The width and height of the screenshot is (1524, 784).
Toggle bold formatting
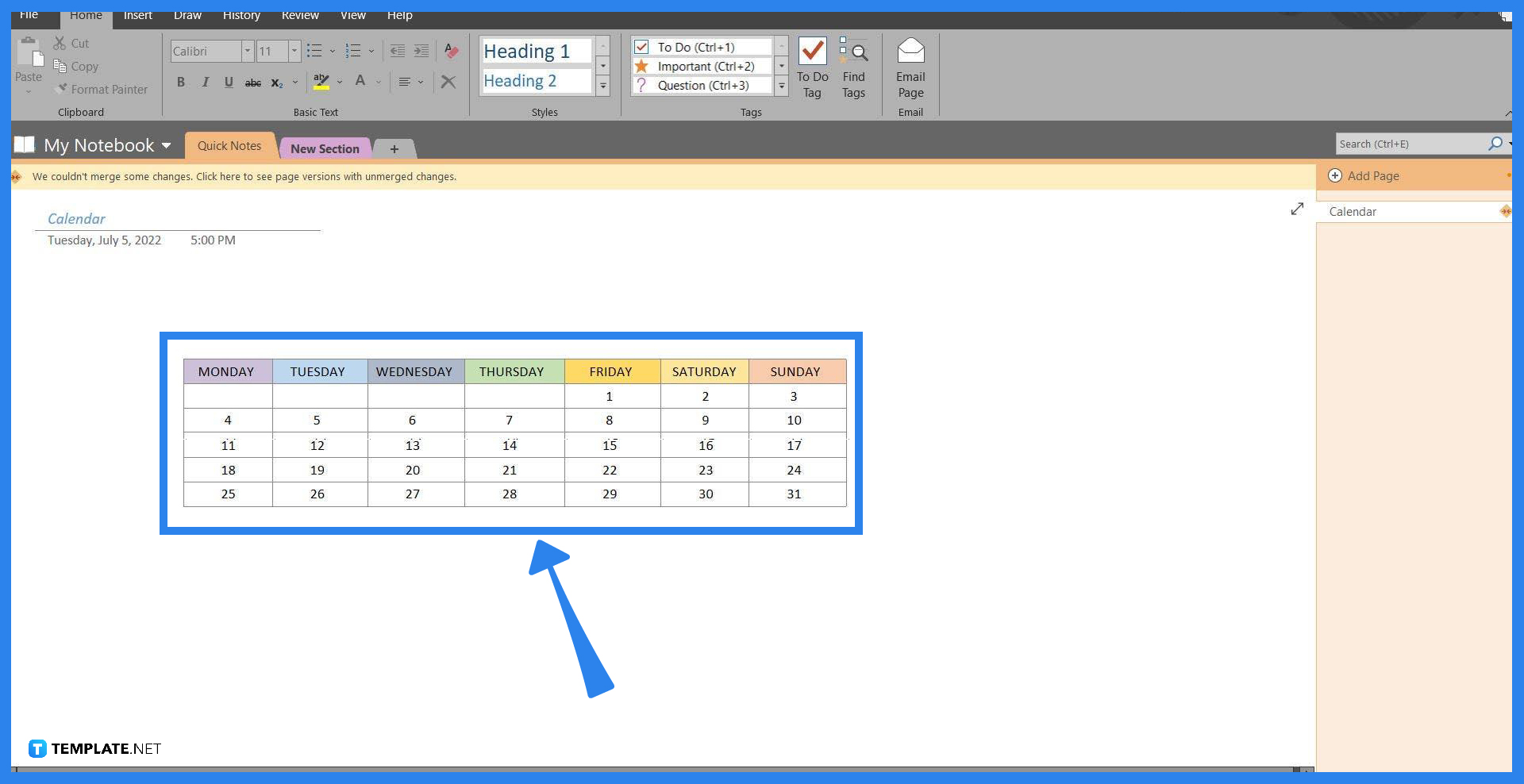point(180,82)
